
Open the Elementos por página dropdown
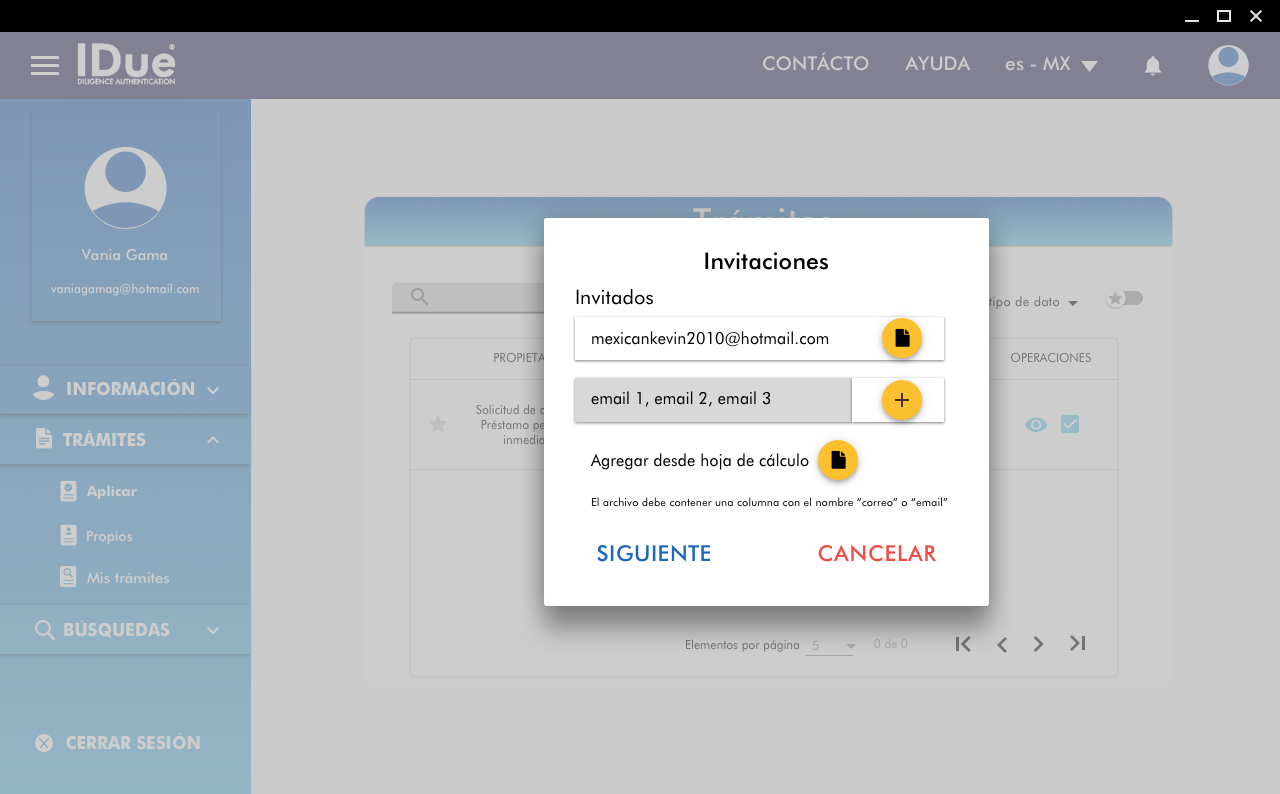(830, 646)
